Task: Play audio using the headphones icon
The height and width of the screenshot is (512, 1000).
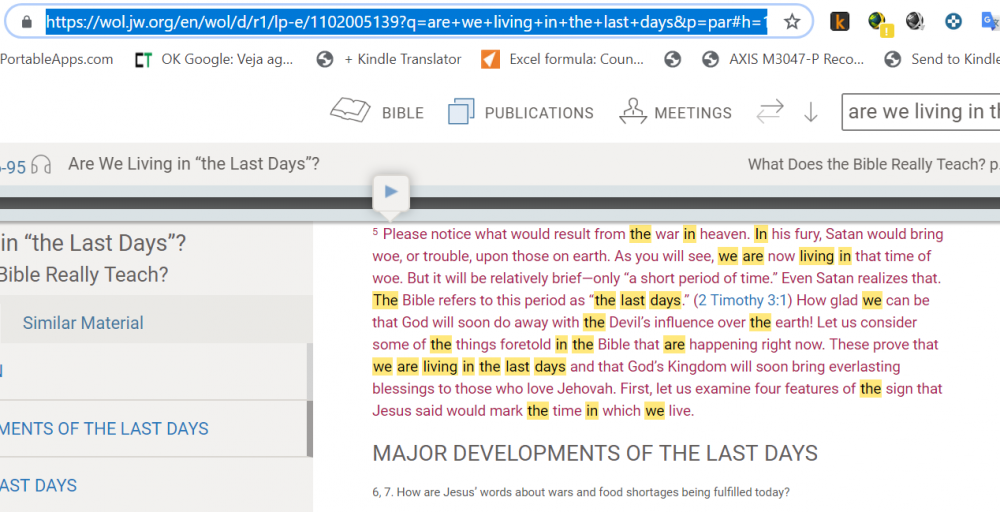Action: point(41,165)
